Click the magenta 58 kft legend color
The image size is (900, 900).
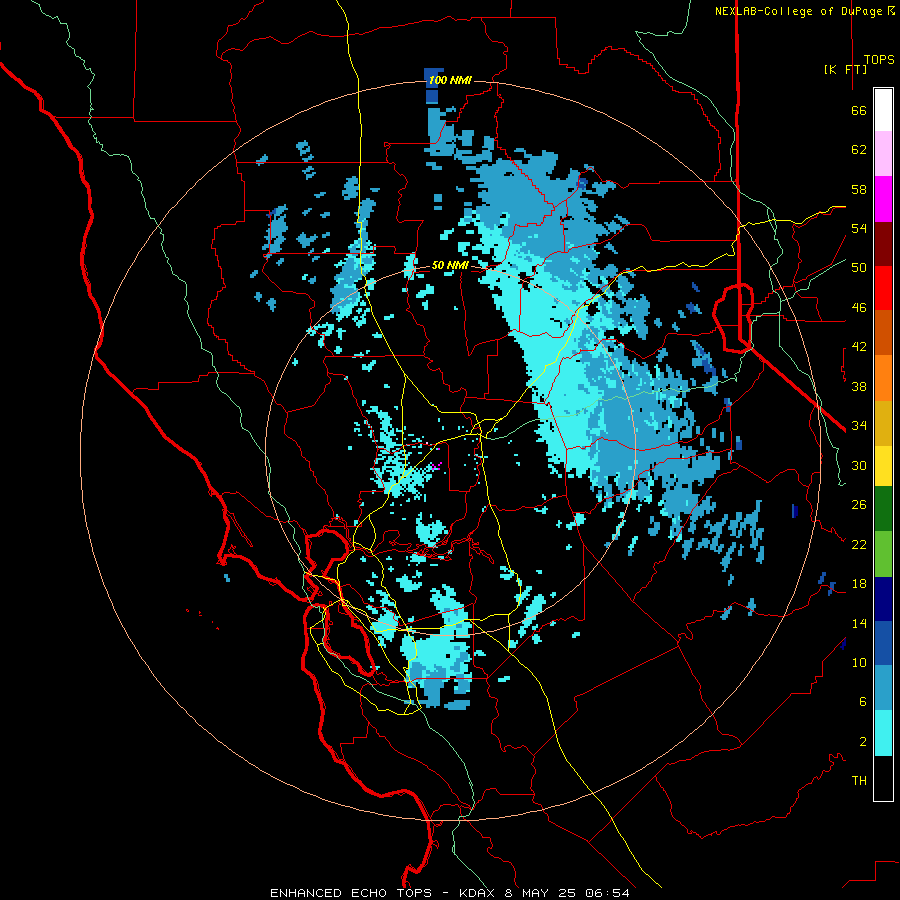point(883,199)
